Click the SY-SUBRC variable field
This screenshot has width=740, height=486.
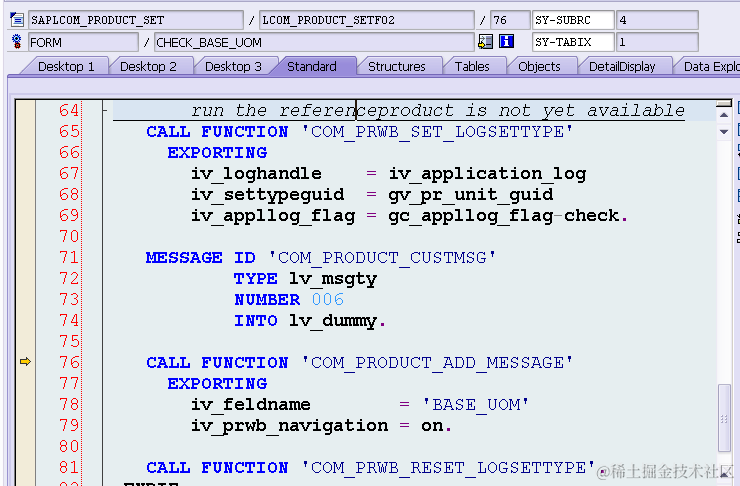[x=573, y=20]
